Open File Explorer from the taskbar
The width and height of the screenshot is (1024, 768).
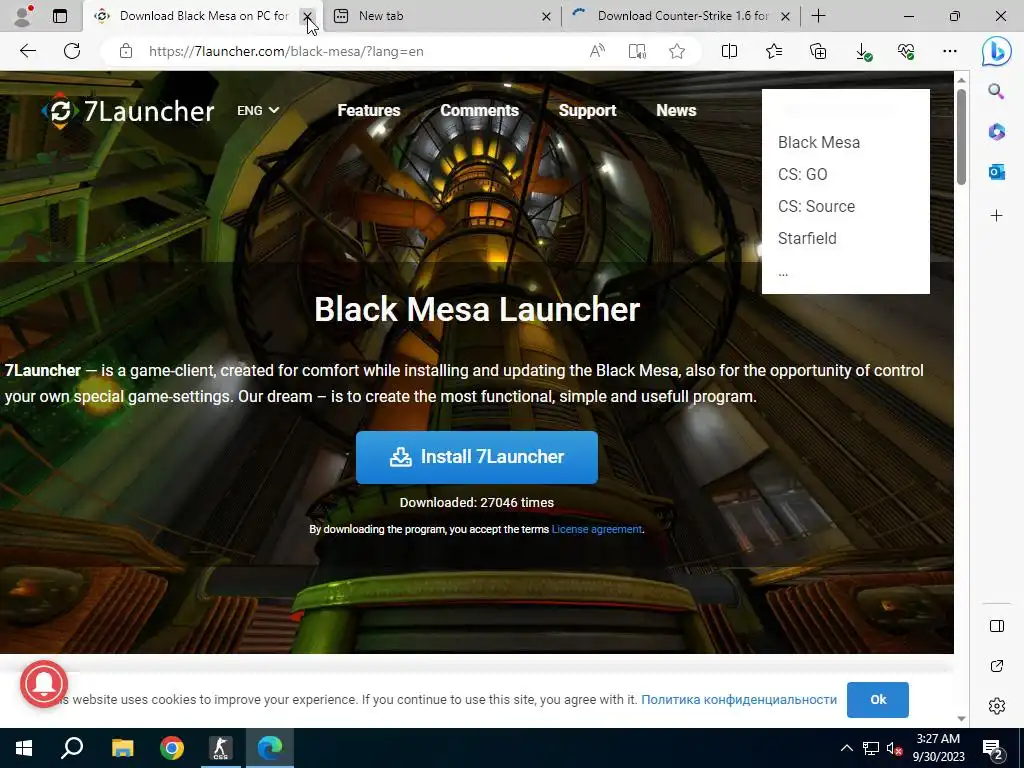click(122, 748)
